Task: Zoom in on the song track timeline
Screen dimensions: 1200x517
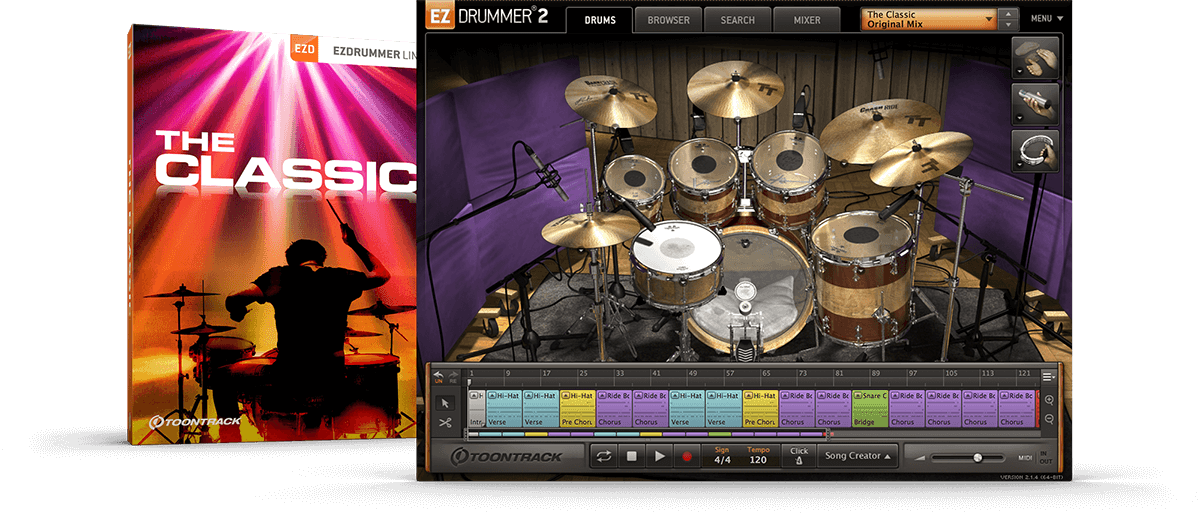Action: (x=1048, y=400)
